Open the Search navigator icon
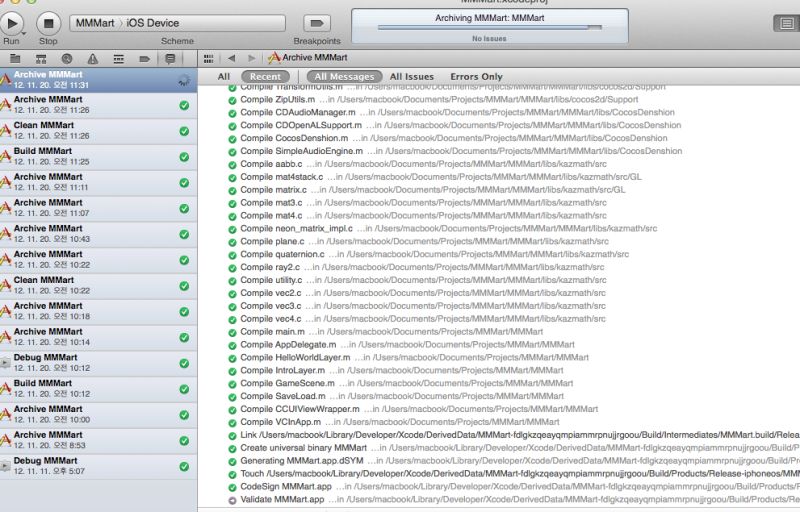800x512 pixels. 67,59
